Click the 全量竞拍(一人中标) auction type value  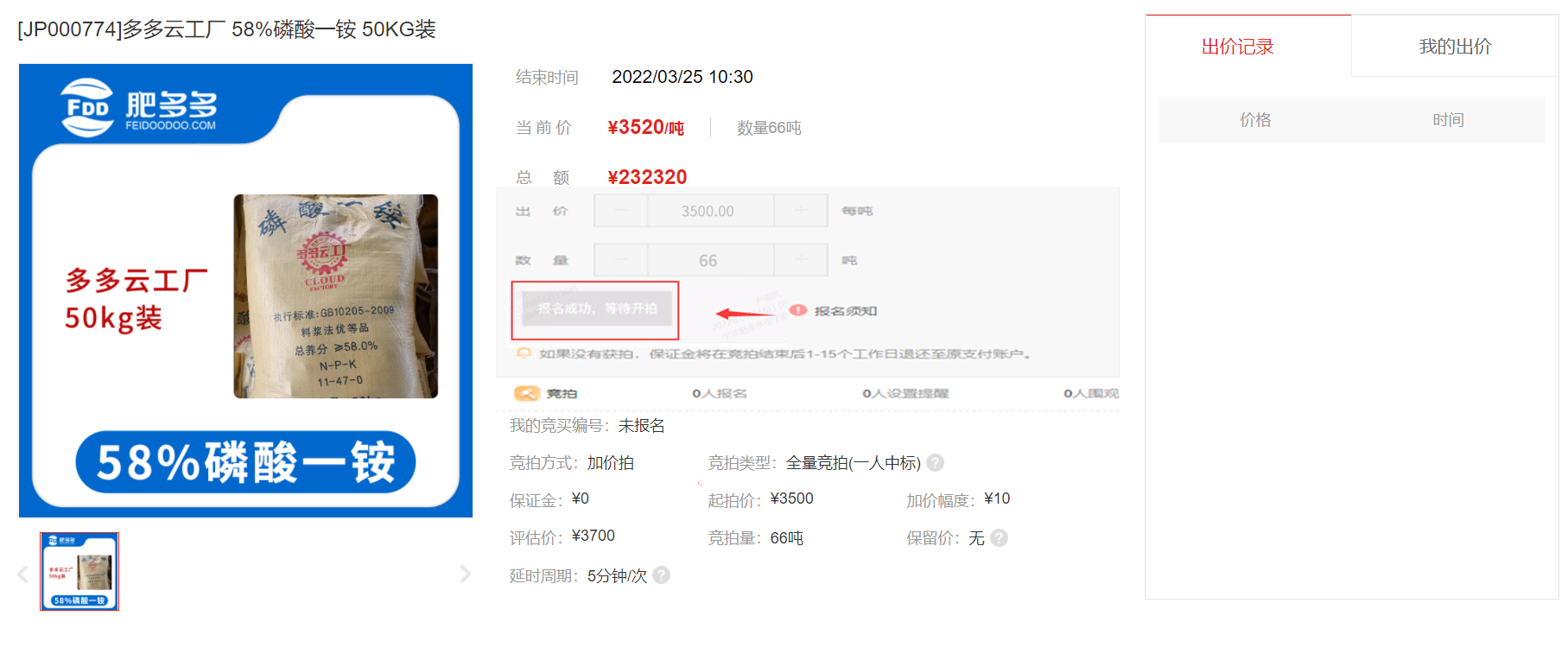tap(853, 463)
